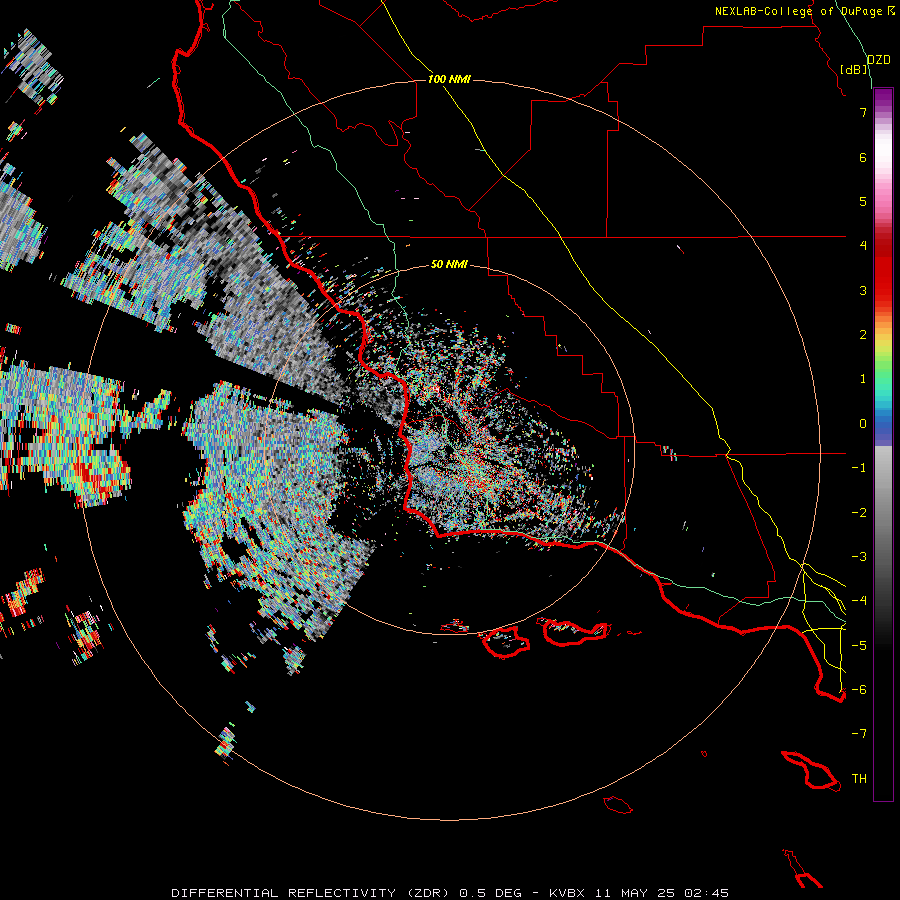Screen dimensions: 900x900
Task: Click the -2 dB tick on scale
Action: (x=859, y=513)
